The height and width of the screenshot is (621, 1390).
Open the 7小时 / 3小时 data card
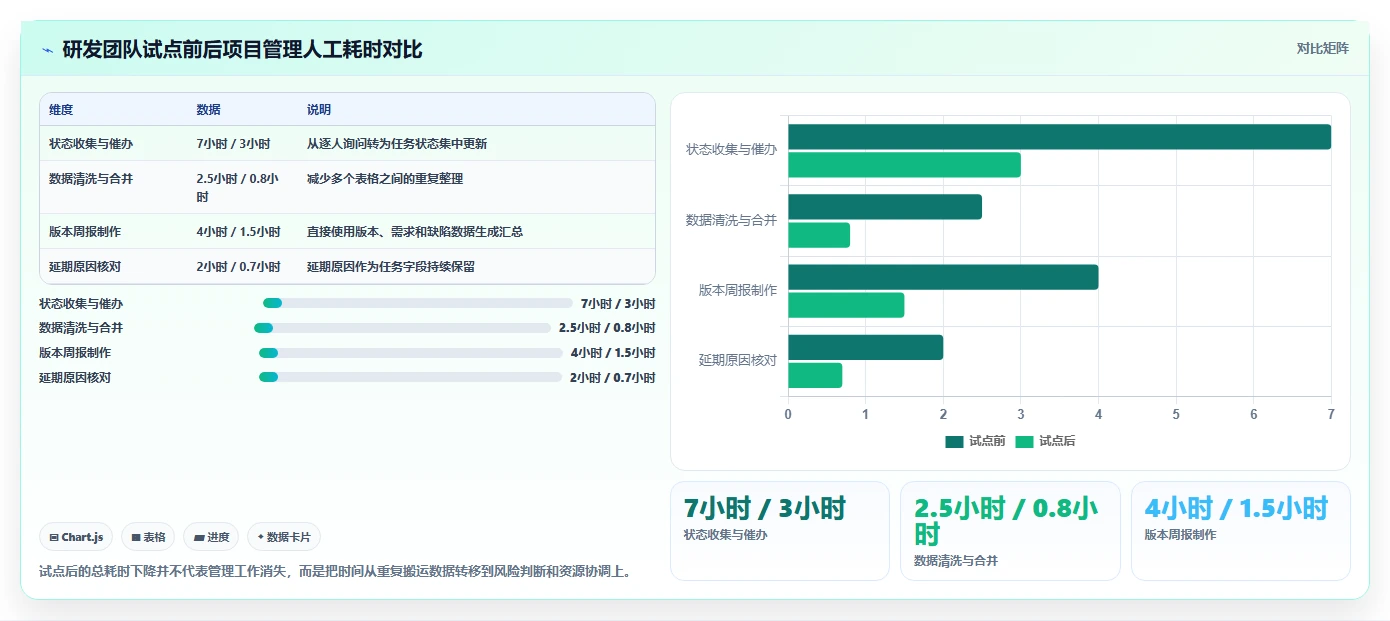(x=780, y=531)
